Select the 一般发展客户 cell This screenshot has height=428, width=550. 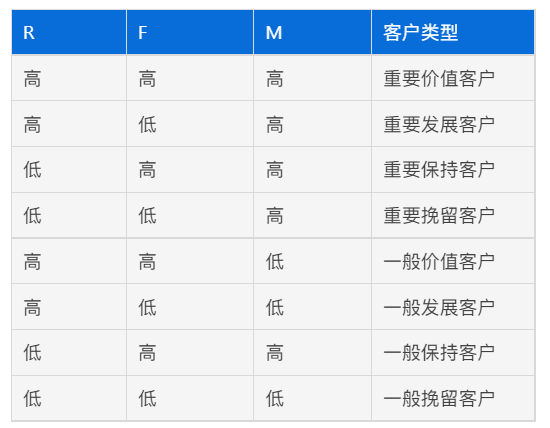[453, 307]
